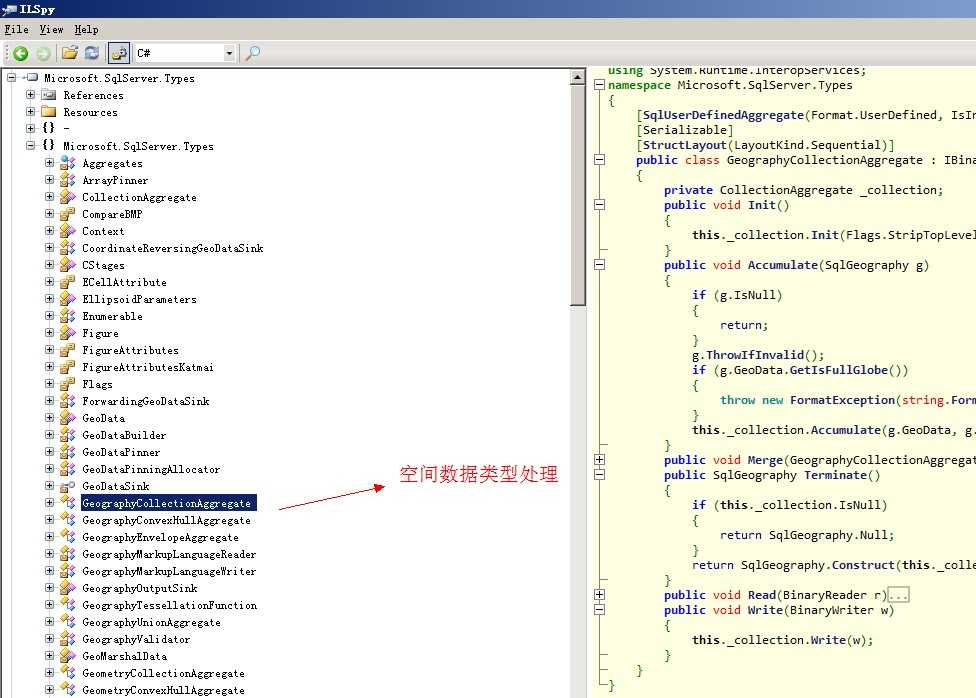The image size is (976, 698).
Task: Expand the folded Merge method
Action: point(599,460)
